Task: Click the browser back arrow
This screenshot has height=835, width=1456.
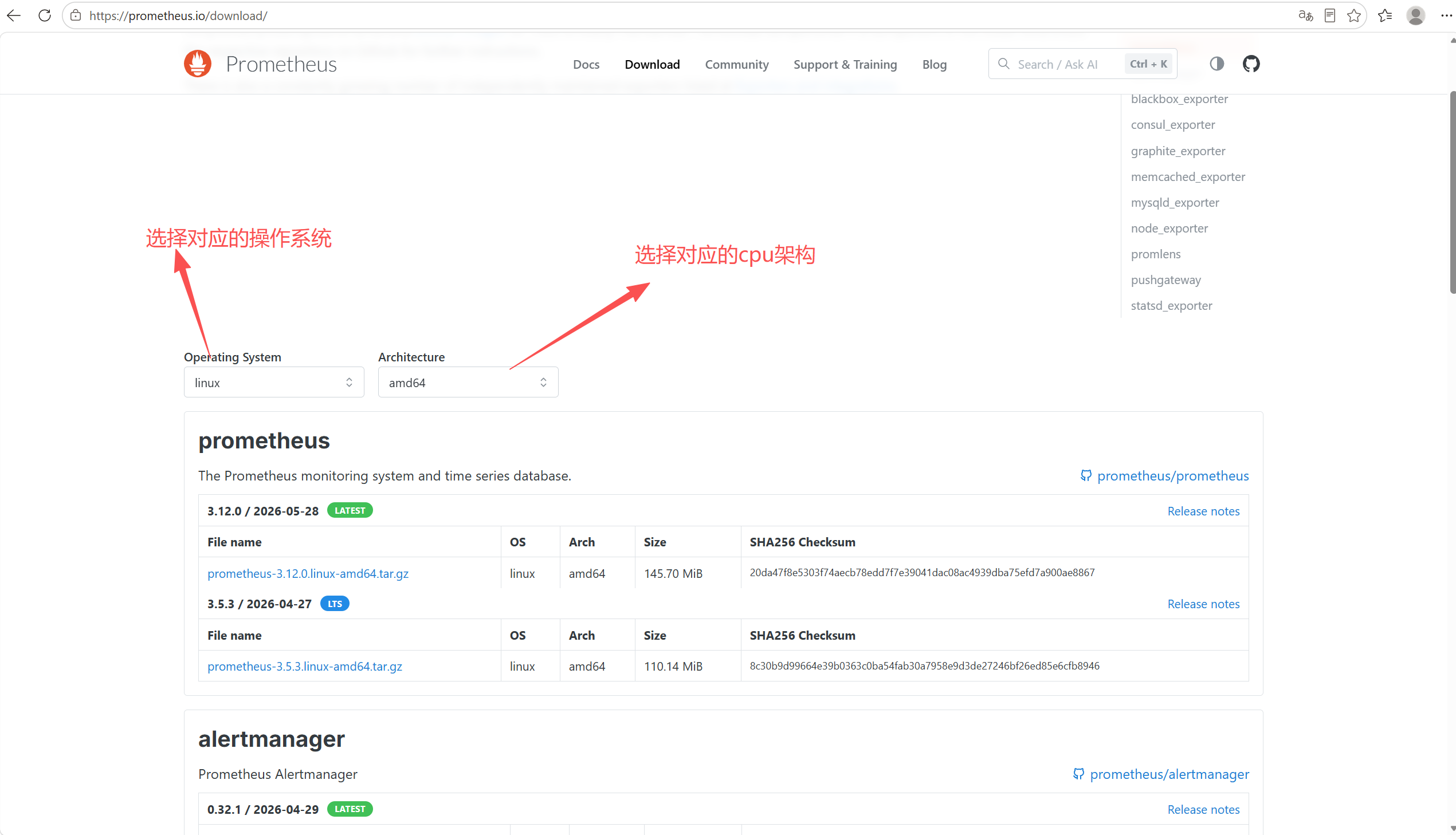Action: (x=14, y=15)
